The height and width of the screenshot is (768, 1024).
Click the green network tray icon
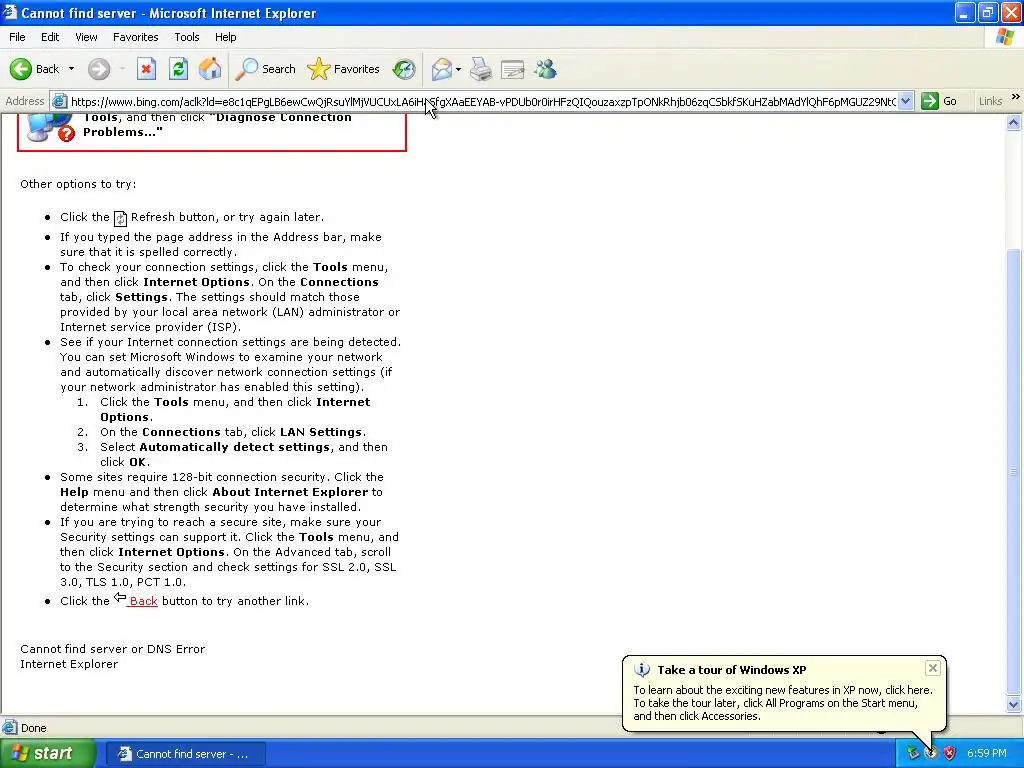click(912, 754)
